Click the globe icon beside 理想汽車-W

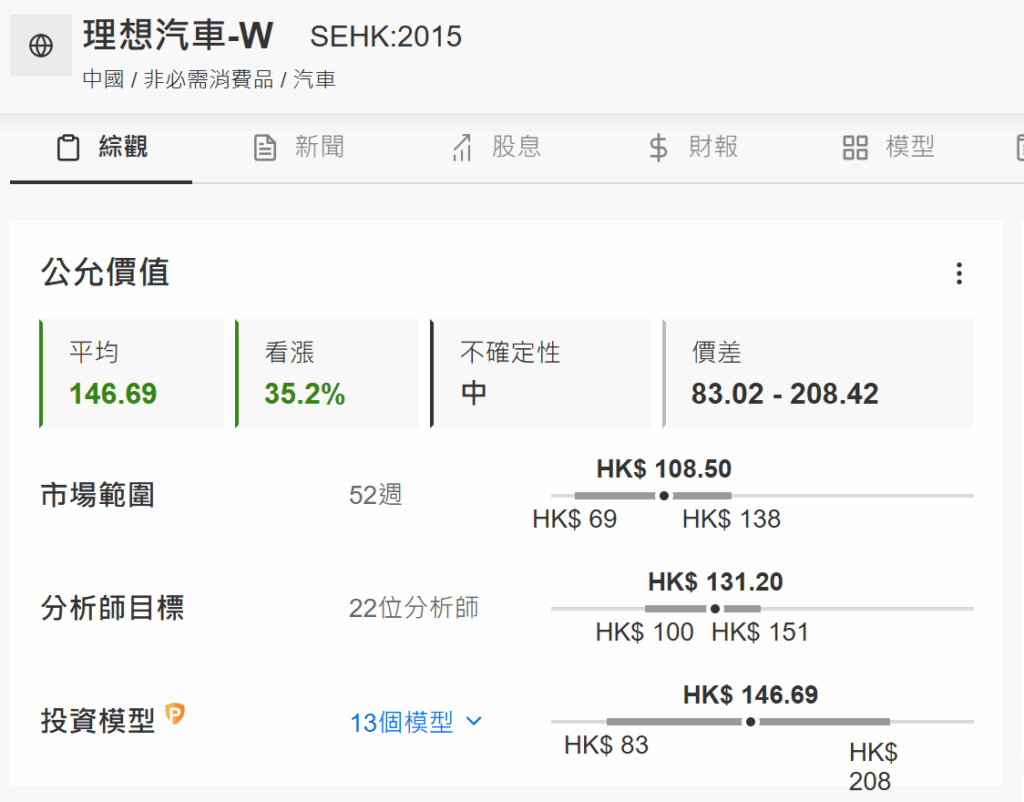tap(40, 46)
